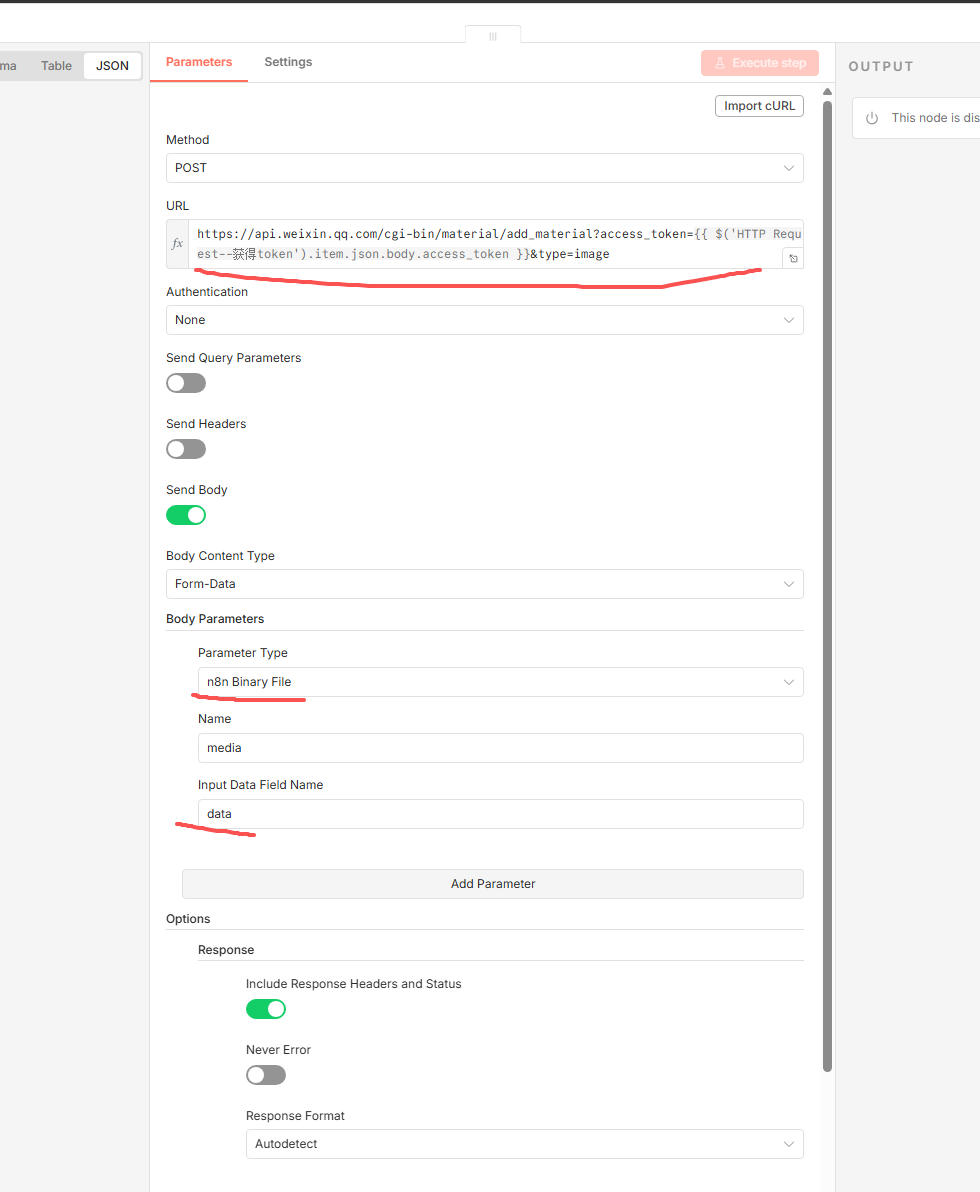This screenshot has width=980, height=1192.
Task: Click the Import cURL button
Action: tap(759, 106)
